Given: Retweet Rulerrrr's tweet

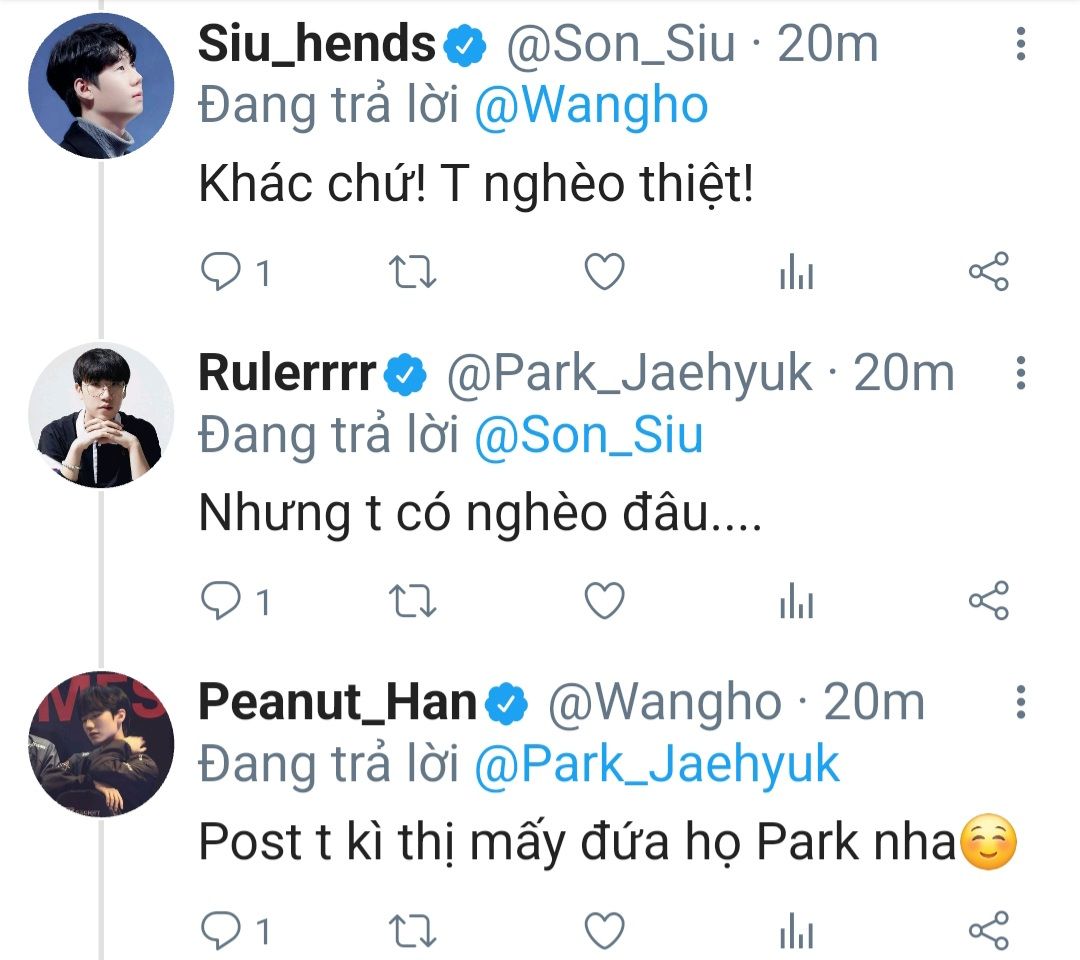Looking at the screenshot, I should [x=413, y=601].
